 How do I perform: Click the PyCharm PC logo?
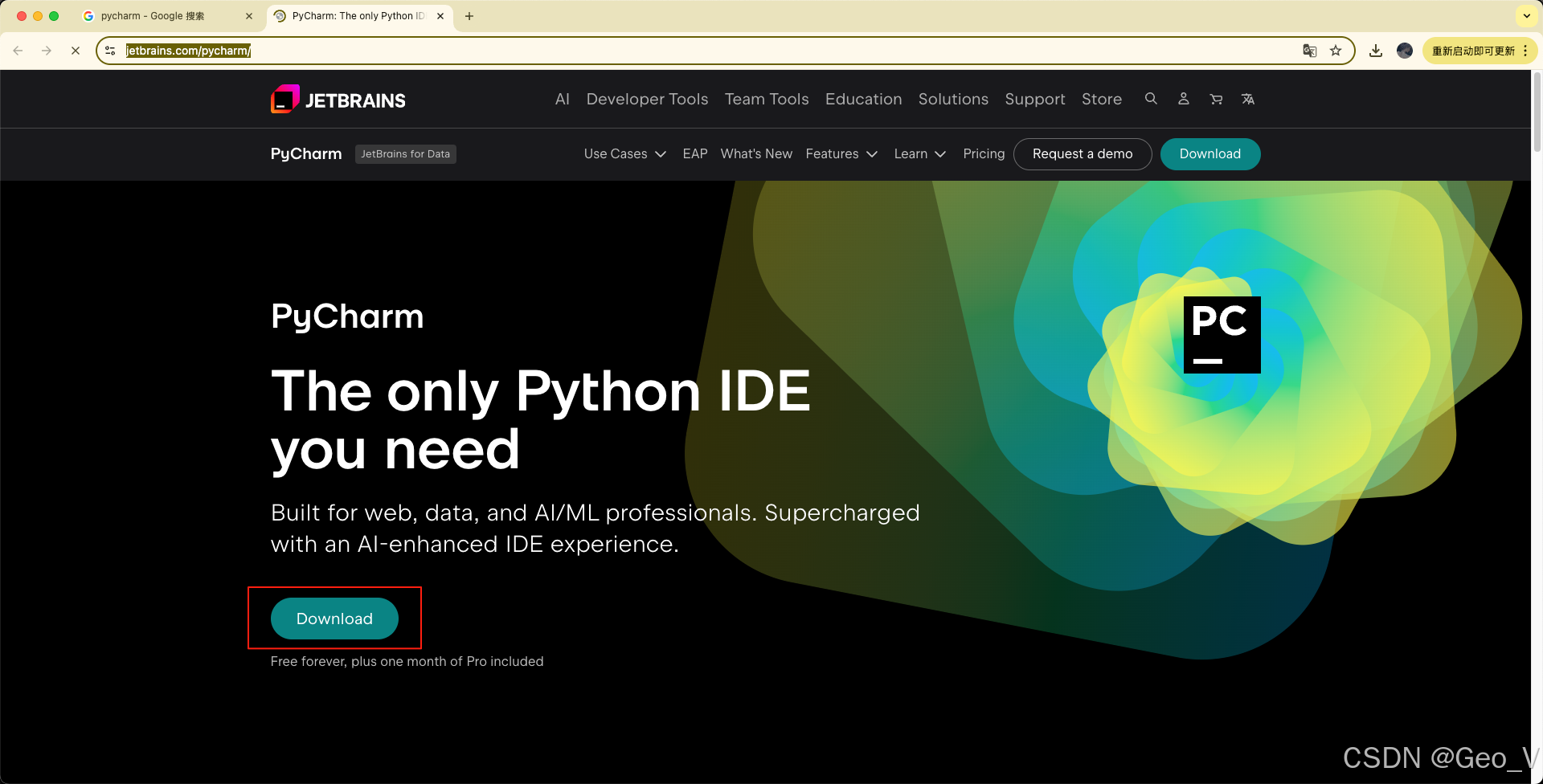1222,335
